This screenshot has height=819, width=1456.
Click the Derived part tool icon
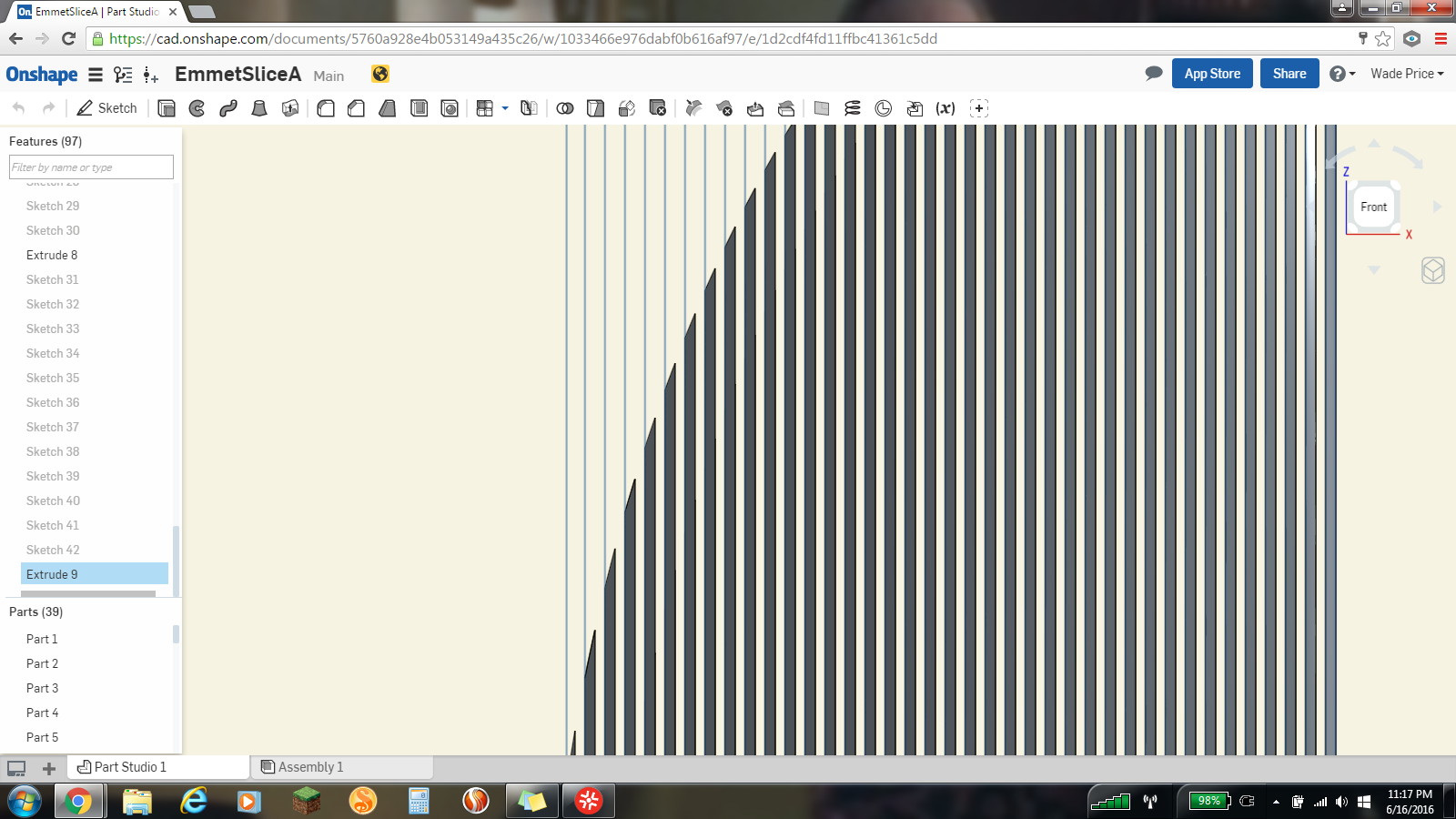pyautogui.click(x=915, y=108)
